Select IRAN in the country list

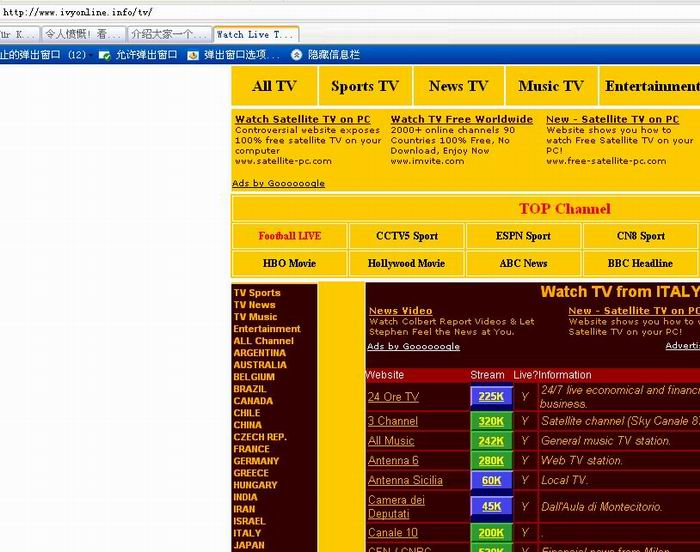click(x=244, y=510)
